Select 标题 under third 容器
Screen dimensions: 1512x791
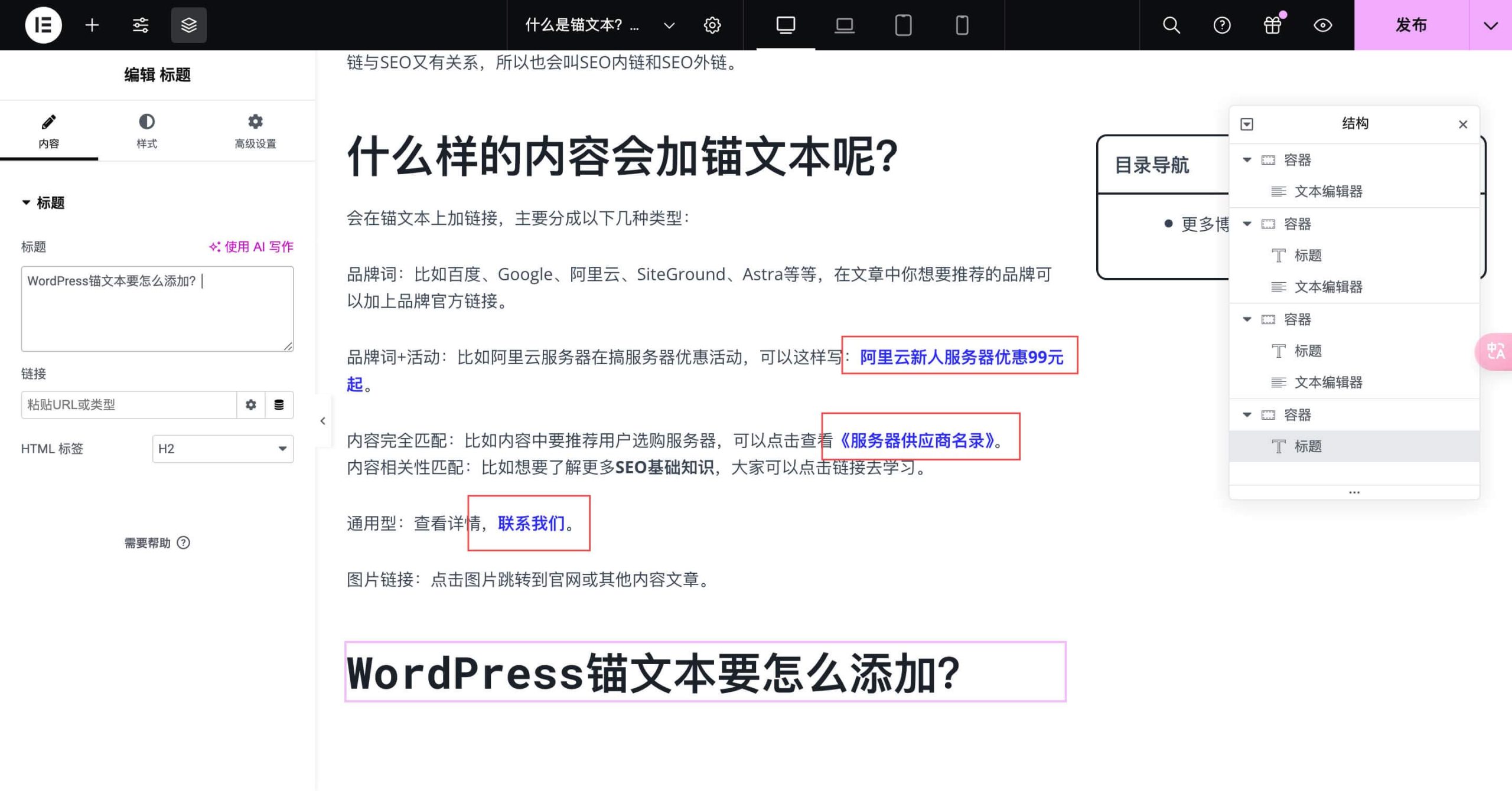click(x=1354, y=351)
